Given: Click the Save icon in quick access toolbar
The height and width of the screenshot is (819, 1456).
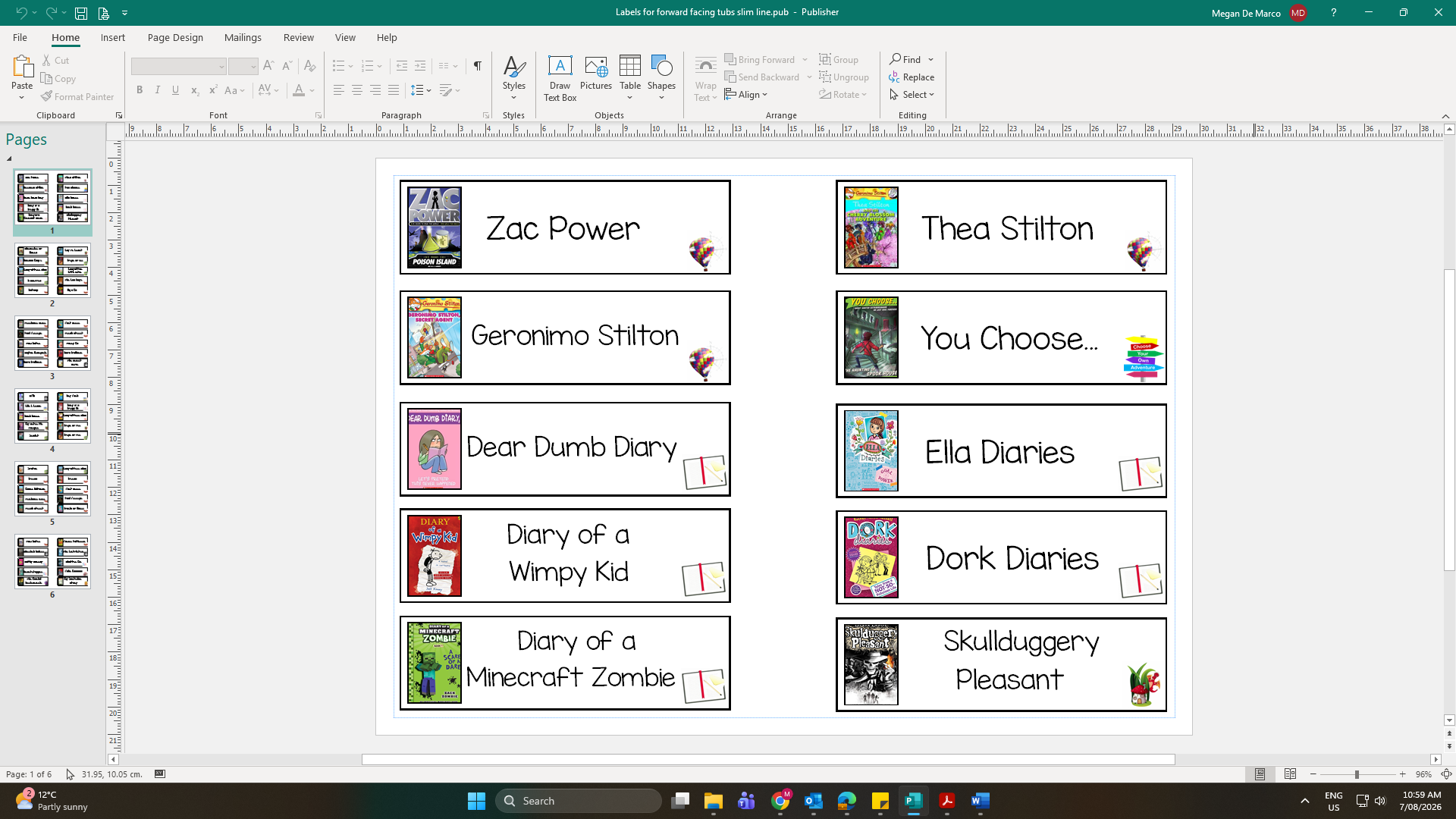Looking at the screenshot, I should [80, 12].
